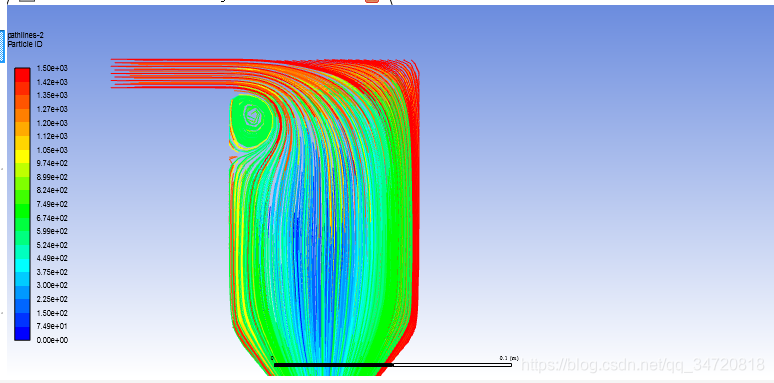
Task: Select the 8.99e+02 legend value
Action: click(52, 177)
